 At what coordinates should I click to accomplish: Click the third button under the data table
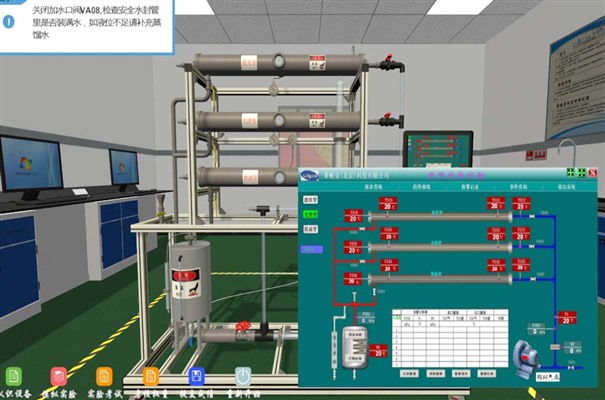461,373
